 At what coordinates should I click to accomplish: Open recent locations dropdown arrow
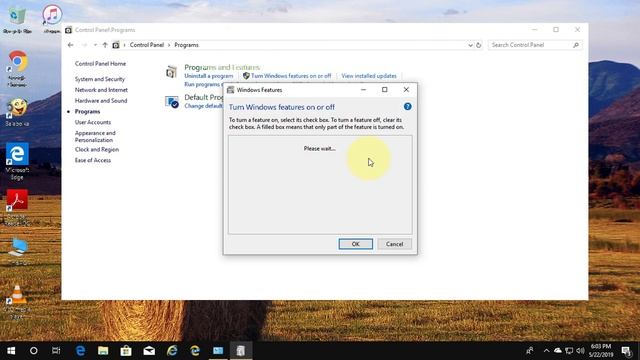(95, 45)
